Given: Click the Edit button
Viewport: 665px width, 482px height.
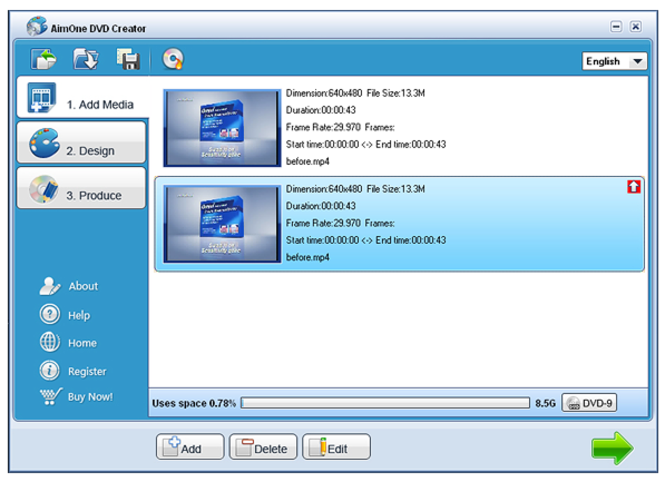Looking at the screenshot, I should pyautogui.click(x=336, y=446).
